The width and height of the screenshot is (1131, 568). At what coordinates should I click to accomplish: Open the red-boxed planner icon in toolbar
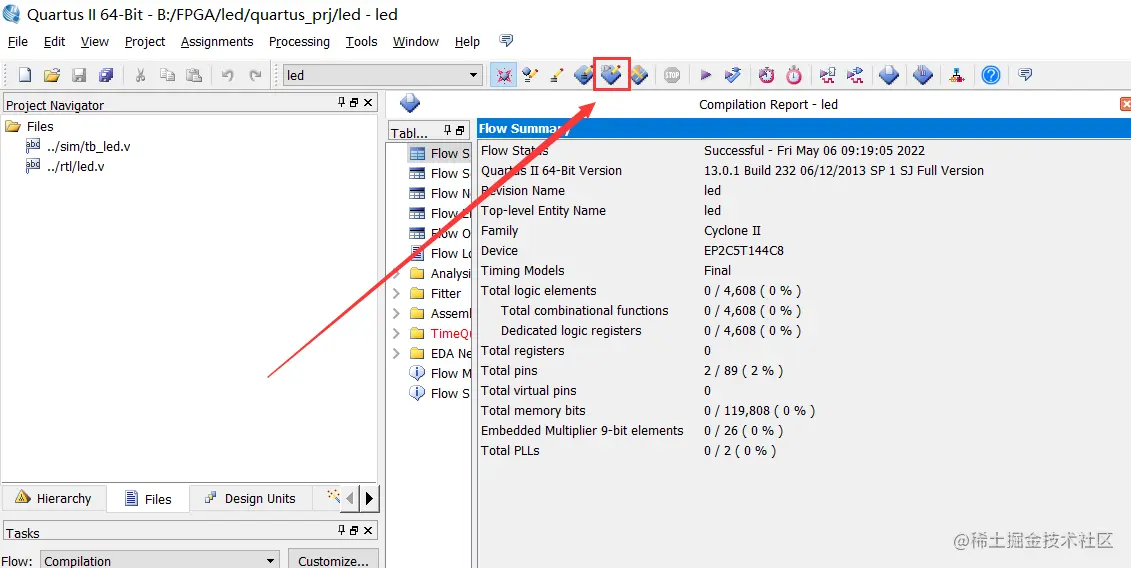(x=612, y=74)
